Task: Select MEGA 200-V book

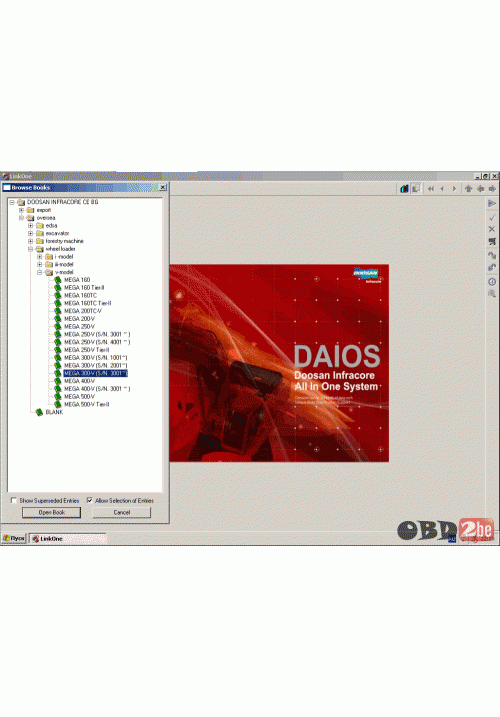Action: pyautogui.click(x=80, y=319)
